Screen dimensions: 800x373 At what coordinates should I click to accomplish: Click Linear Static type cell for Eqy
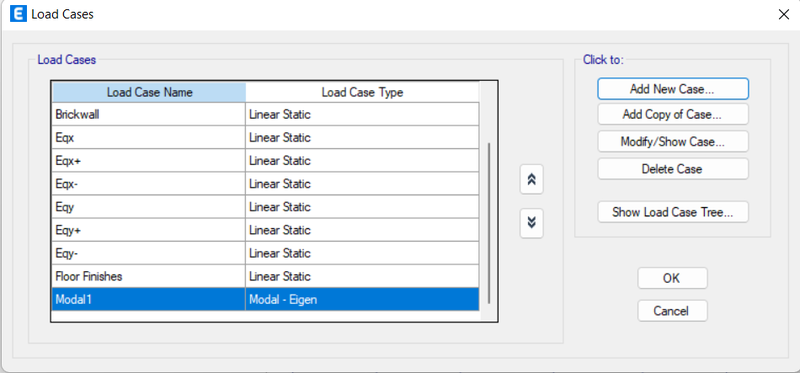[x=362, y=207]
